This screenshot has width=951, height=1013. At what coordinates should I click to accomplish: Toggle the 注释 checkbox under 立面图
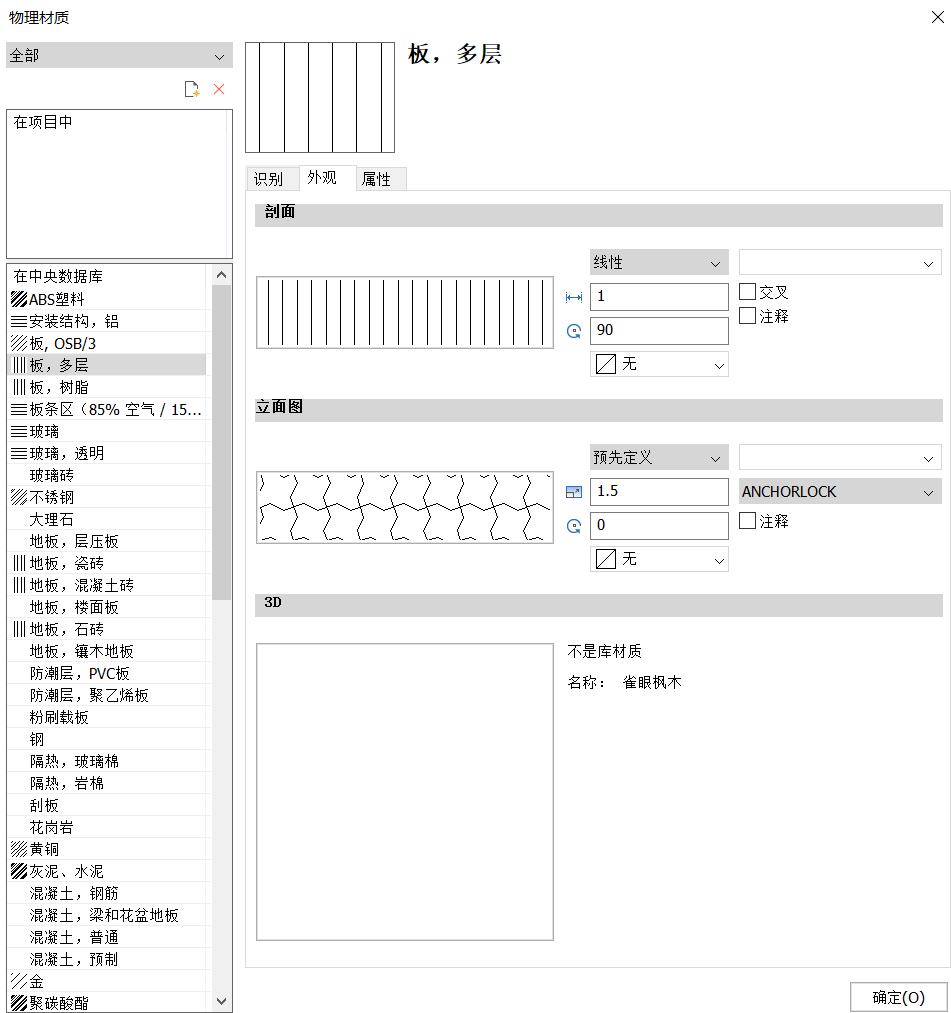click(747, 521)
